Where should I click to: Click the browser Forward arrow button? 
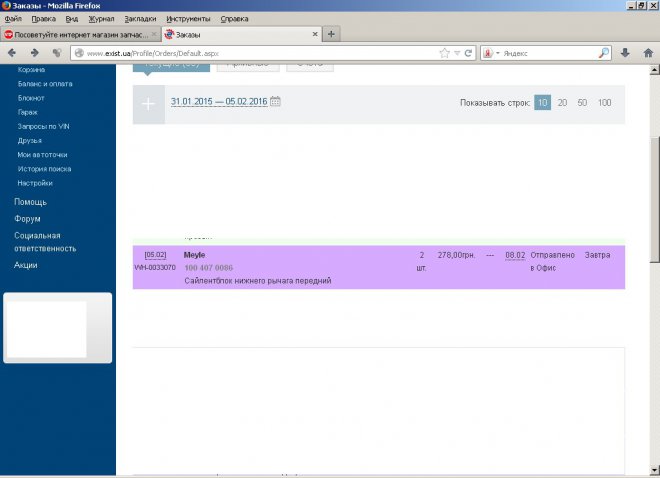[35, 53]
